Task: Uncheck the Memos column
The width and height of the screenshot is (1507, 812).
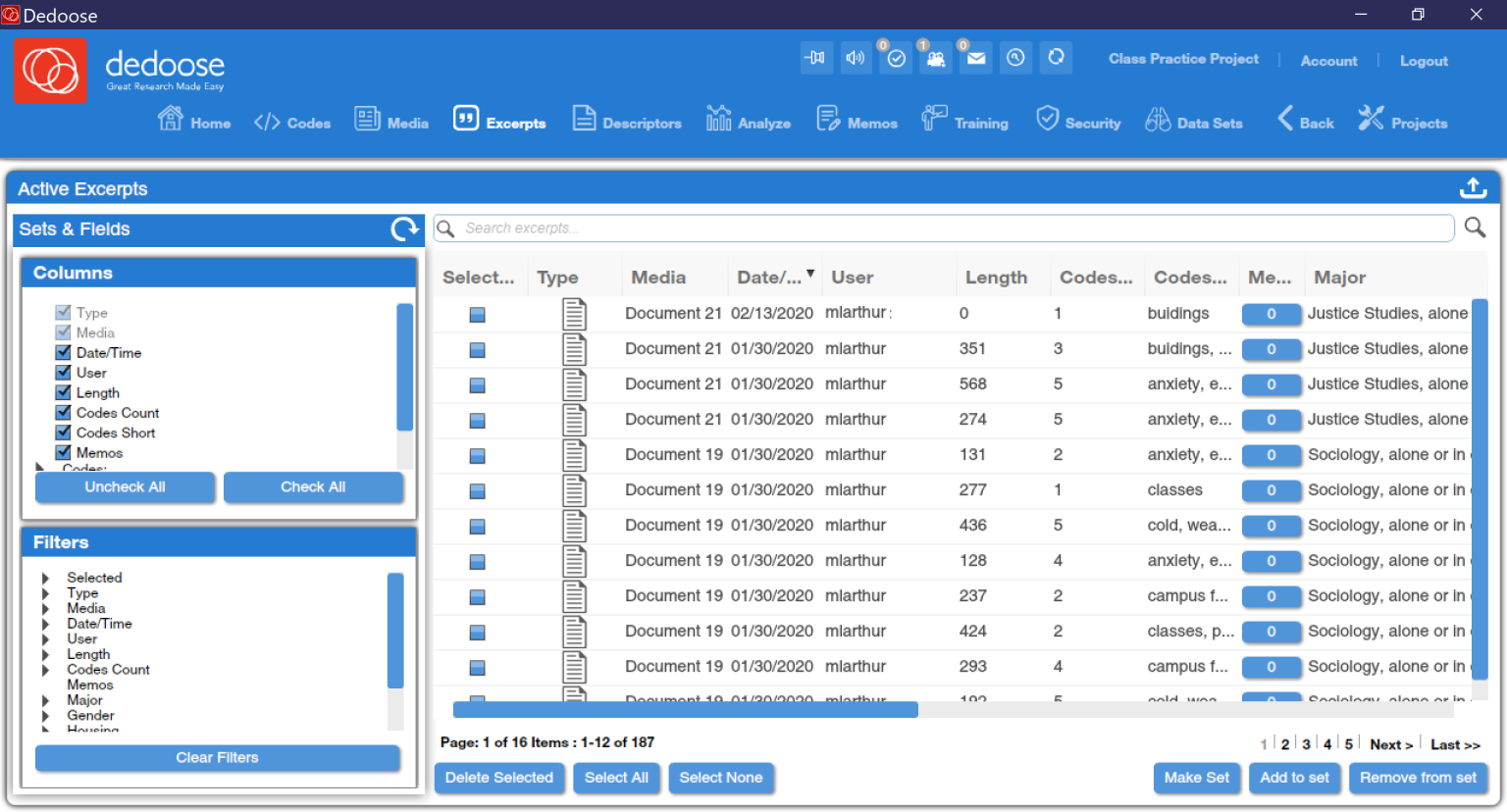Action: [66, 452]
